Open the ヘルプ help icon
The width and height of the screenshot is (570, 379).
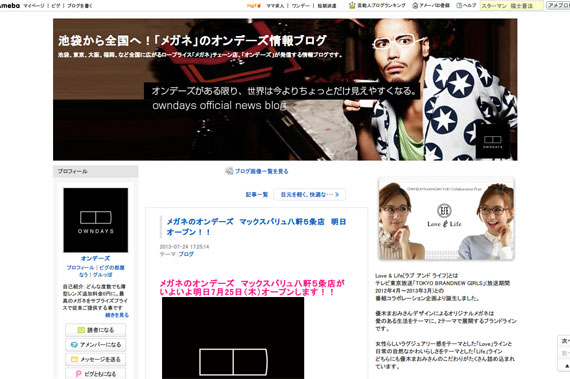459,5
